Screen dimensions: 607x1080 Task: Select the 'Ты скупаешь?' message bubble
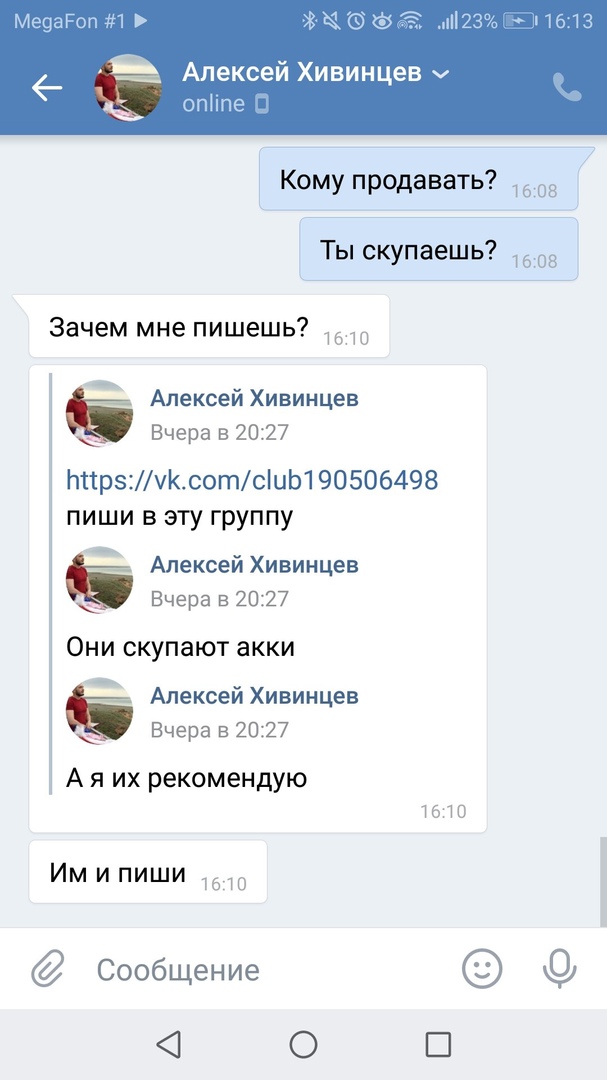439,249
